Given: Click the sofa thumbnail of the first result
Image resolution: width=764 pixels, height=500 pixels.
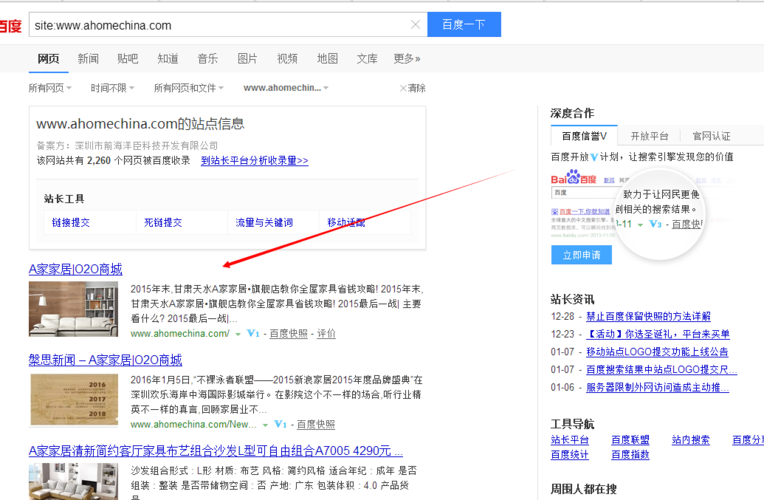Looking at the screenshot, I should click(73, 309).
